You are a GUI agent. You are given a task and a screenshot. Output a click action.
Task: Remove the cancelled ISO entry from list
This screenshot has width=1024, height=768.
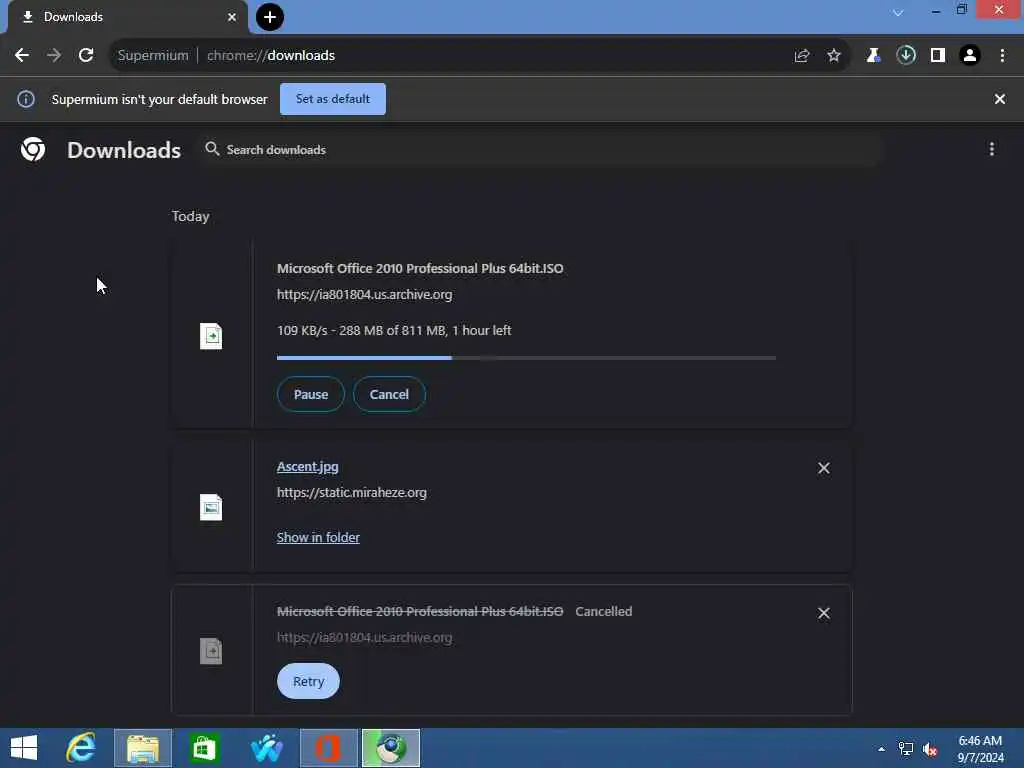tap(824, 613)
